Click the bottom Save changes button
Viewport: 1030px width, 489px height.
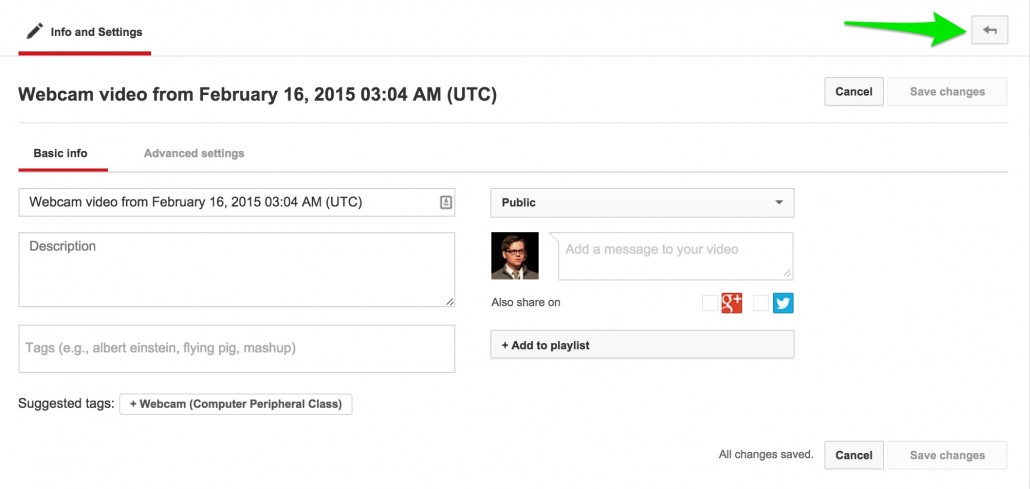[947, 455]
